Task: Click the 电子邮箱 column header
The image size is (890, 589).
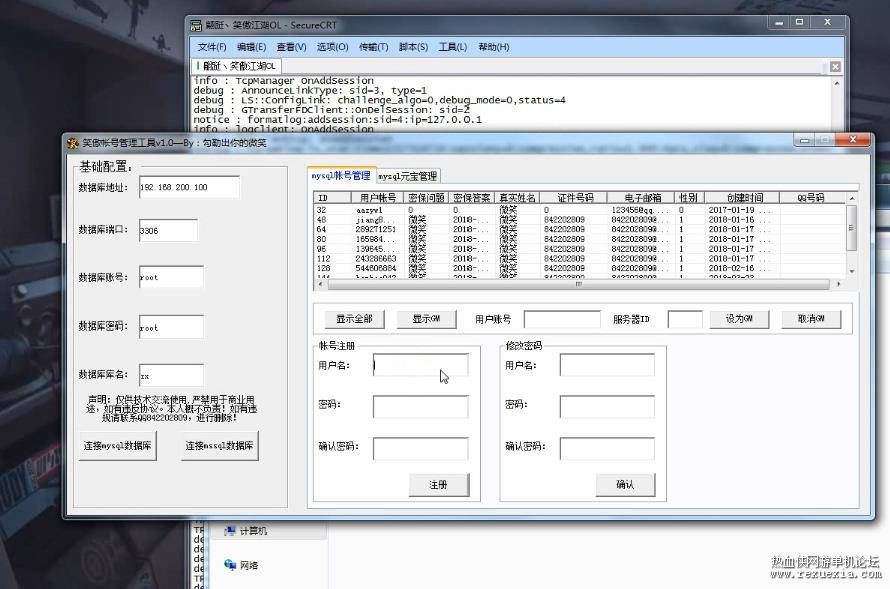Action: coord(642,198)
